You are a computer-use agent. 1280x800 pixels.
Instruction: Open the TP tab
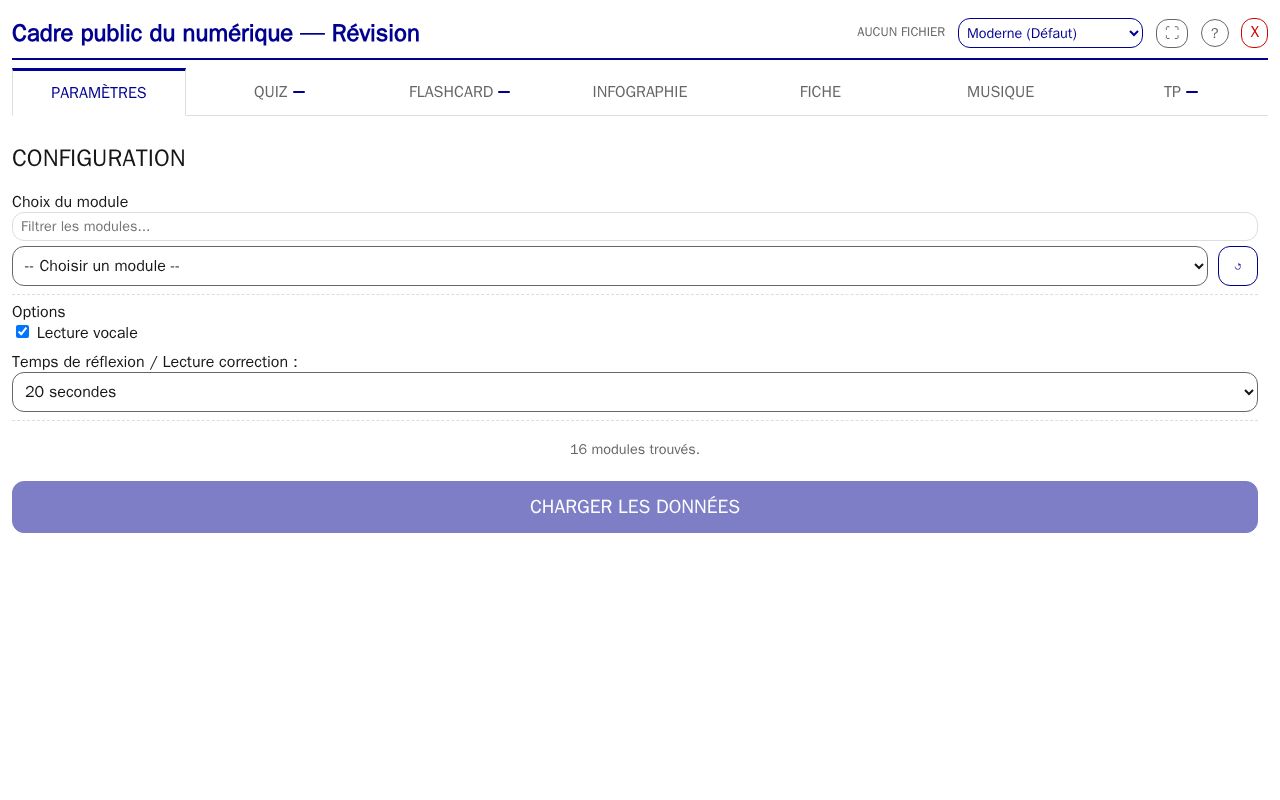tap(1180, 92)
